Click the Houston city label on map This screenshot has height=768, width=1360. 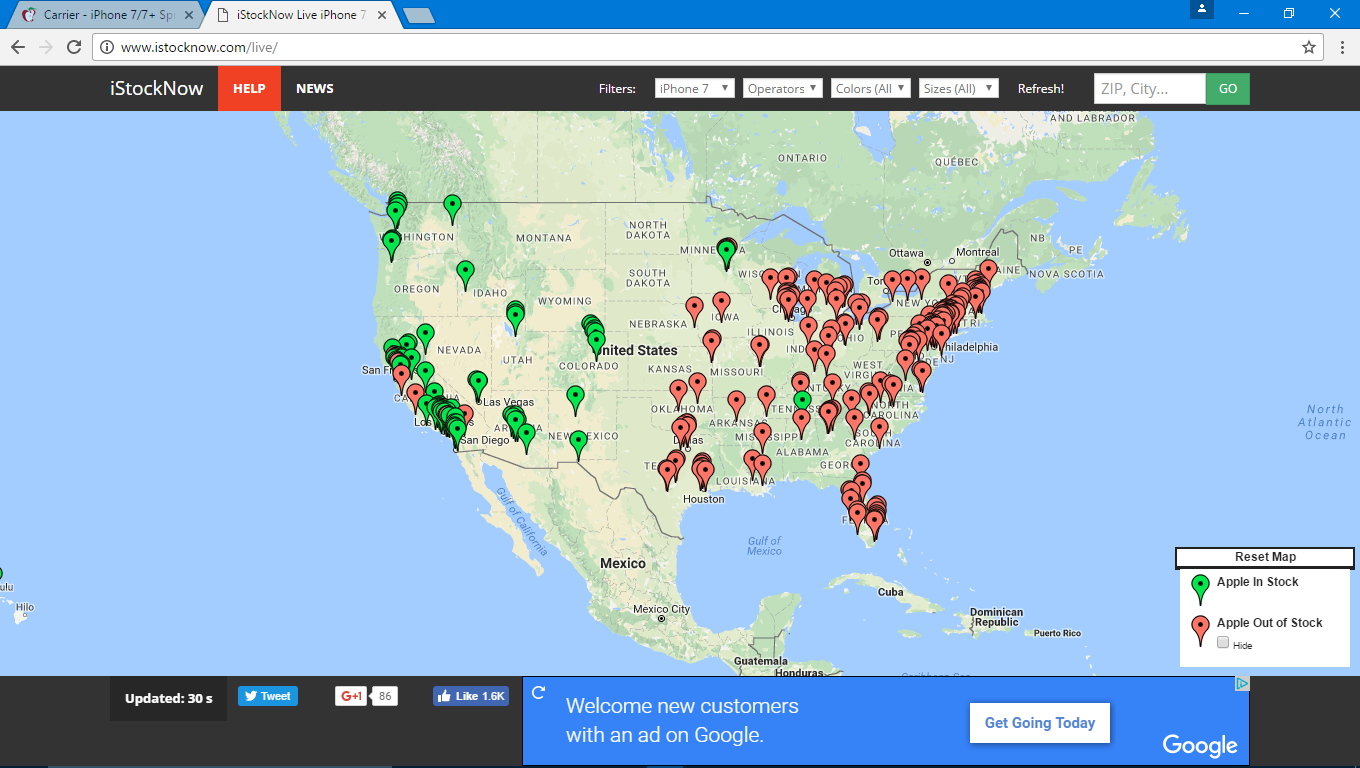coord(704,499)
